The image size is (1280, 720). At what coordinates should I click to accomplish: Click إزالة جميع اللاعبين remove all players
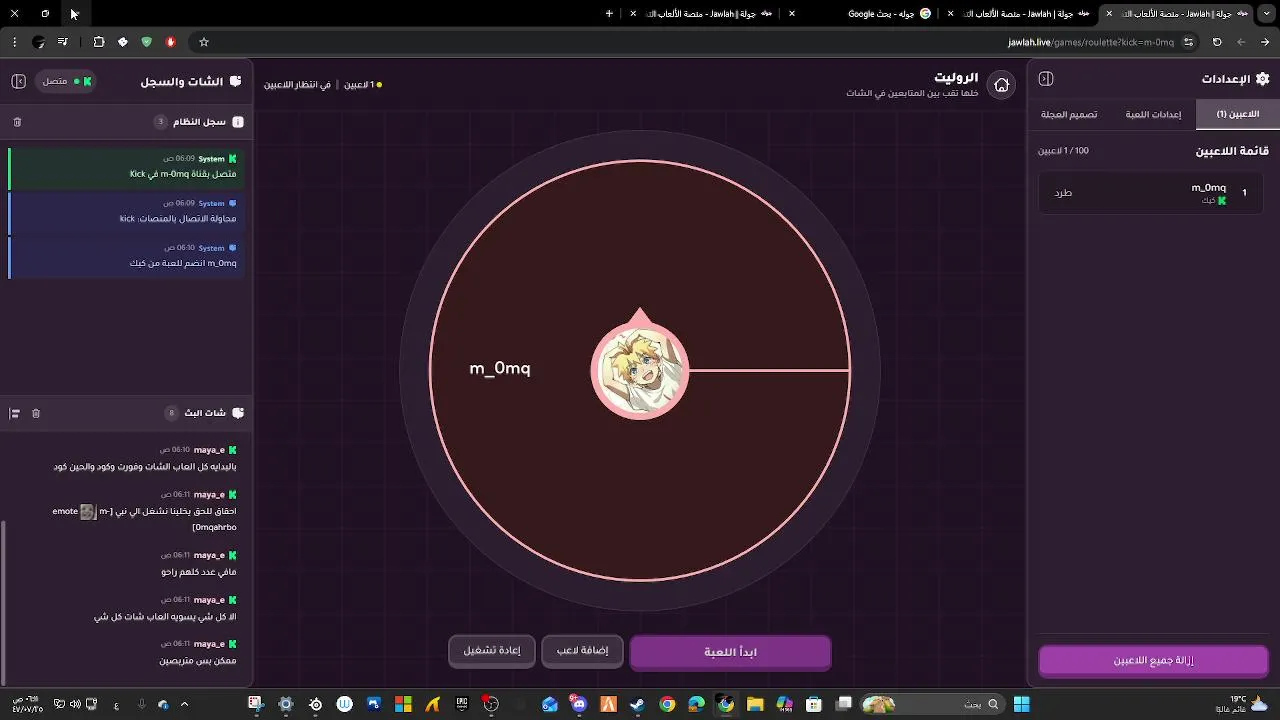[x=1153, y=661]
